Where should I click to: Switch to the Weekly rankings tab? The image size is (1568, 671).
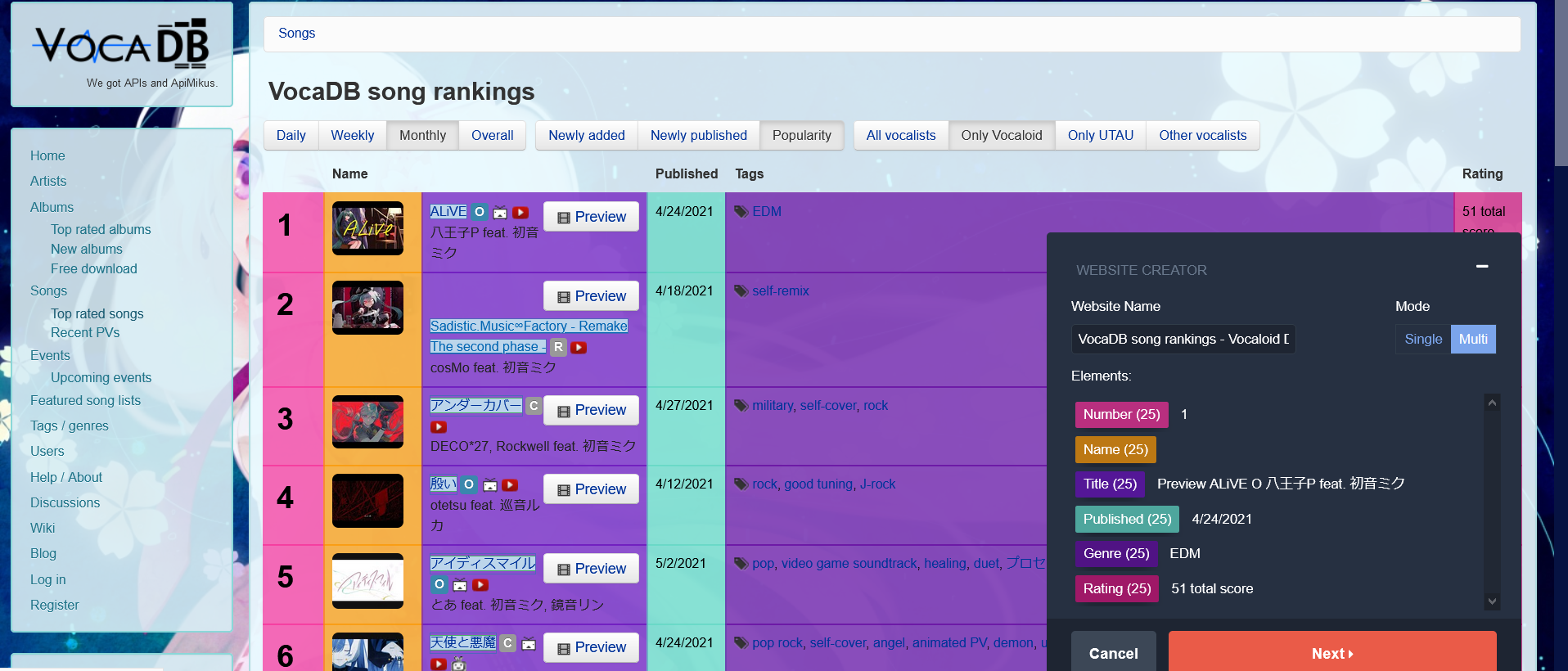click(x=352, y=136)
